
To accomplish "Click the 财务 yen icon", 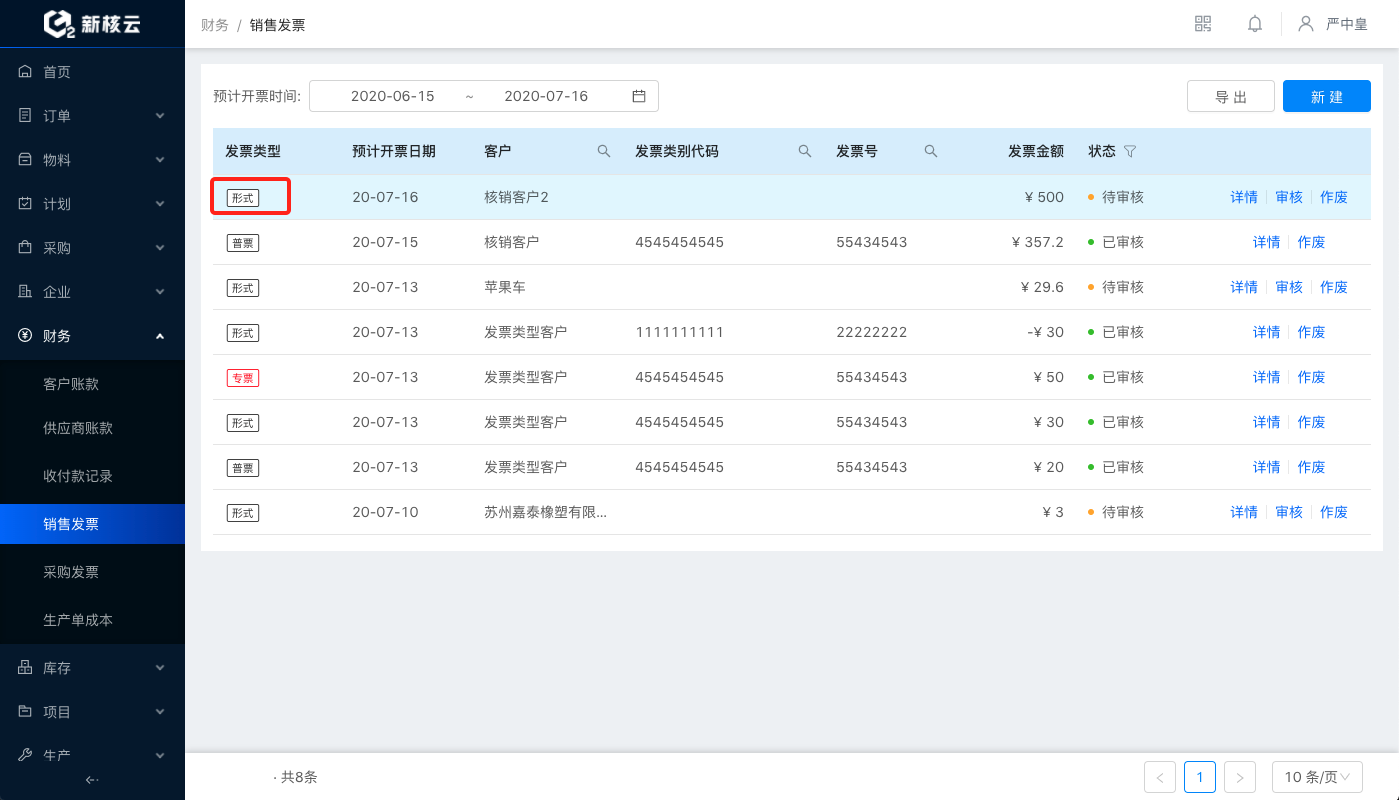I will pos(26,336).
